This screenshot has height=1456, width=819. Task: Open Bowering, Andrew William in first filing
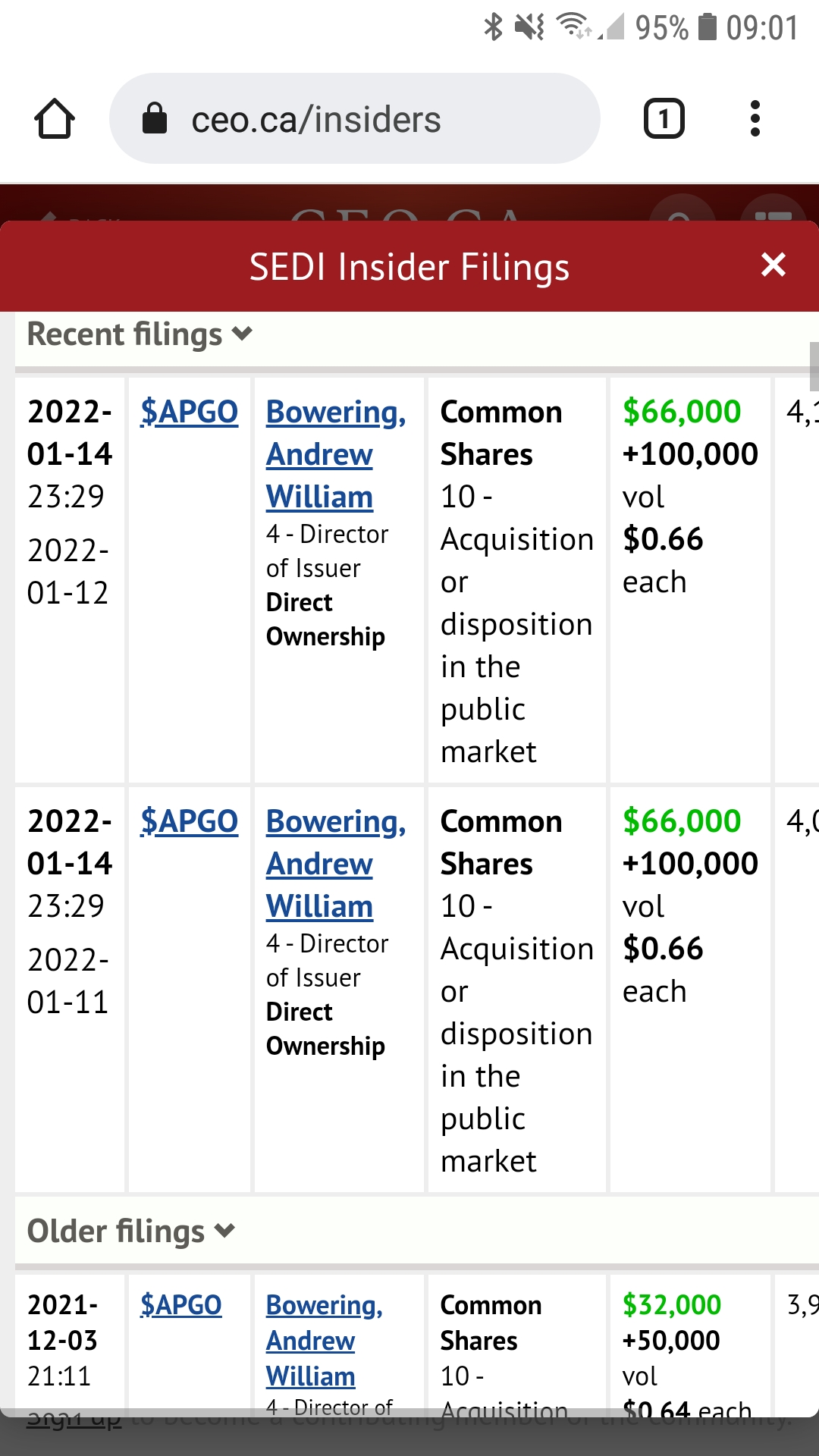[x=335, y=454]
